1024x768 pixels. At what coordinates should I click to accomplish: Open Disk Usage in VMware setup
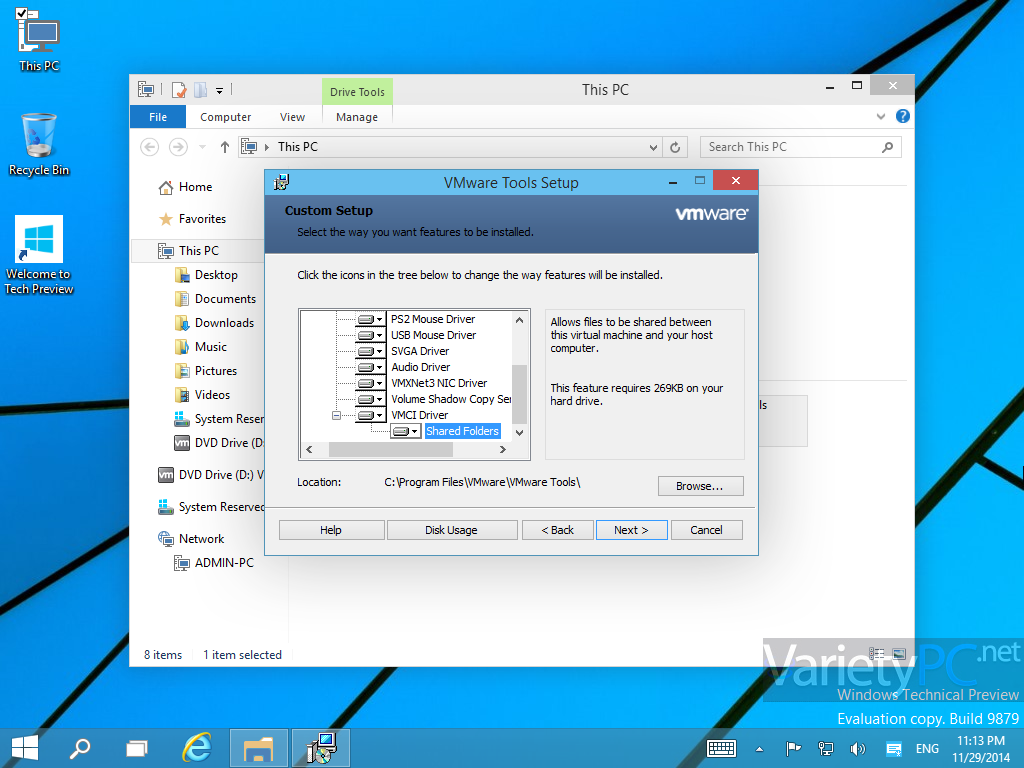451,530
